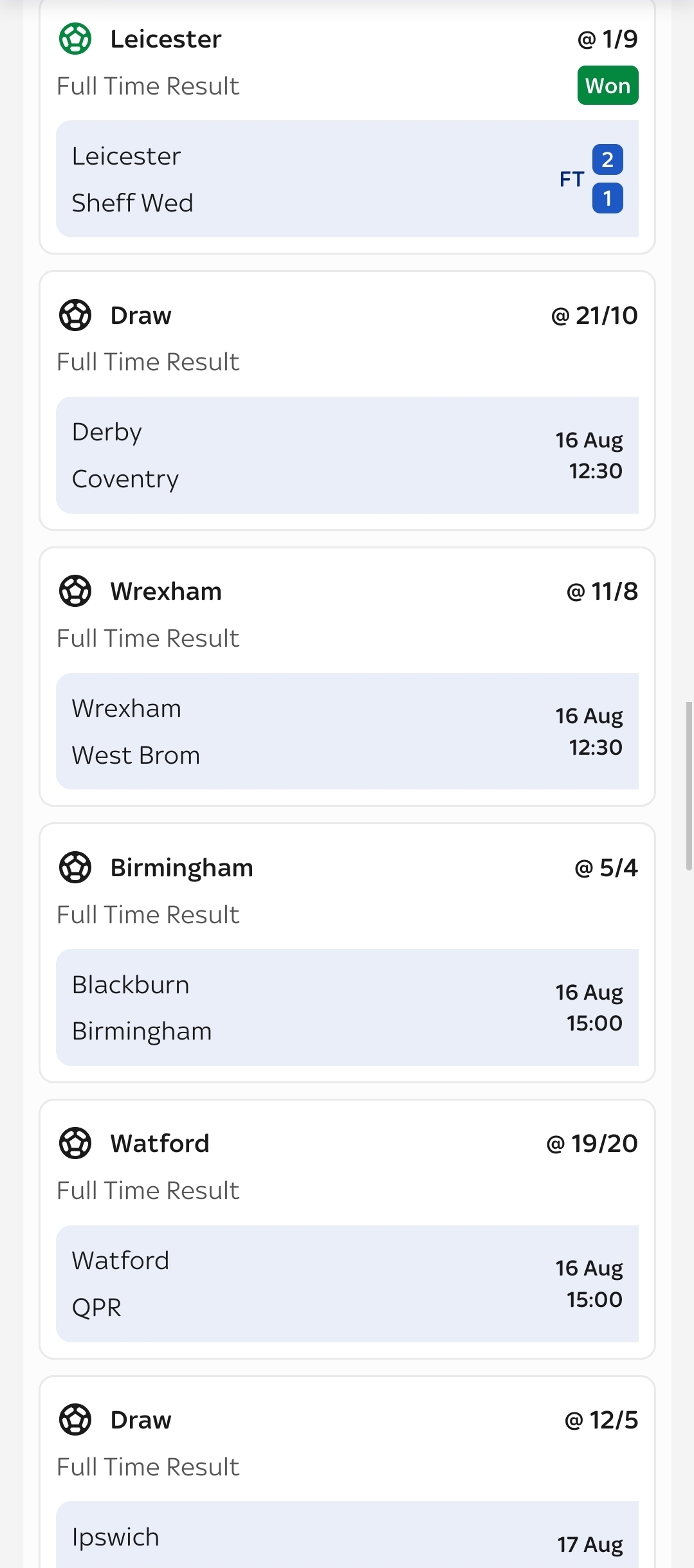Click the football icon next to Draw 21/10
The width and height of the screenshot is (694, 1568).
pos(75,315)
